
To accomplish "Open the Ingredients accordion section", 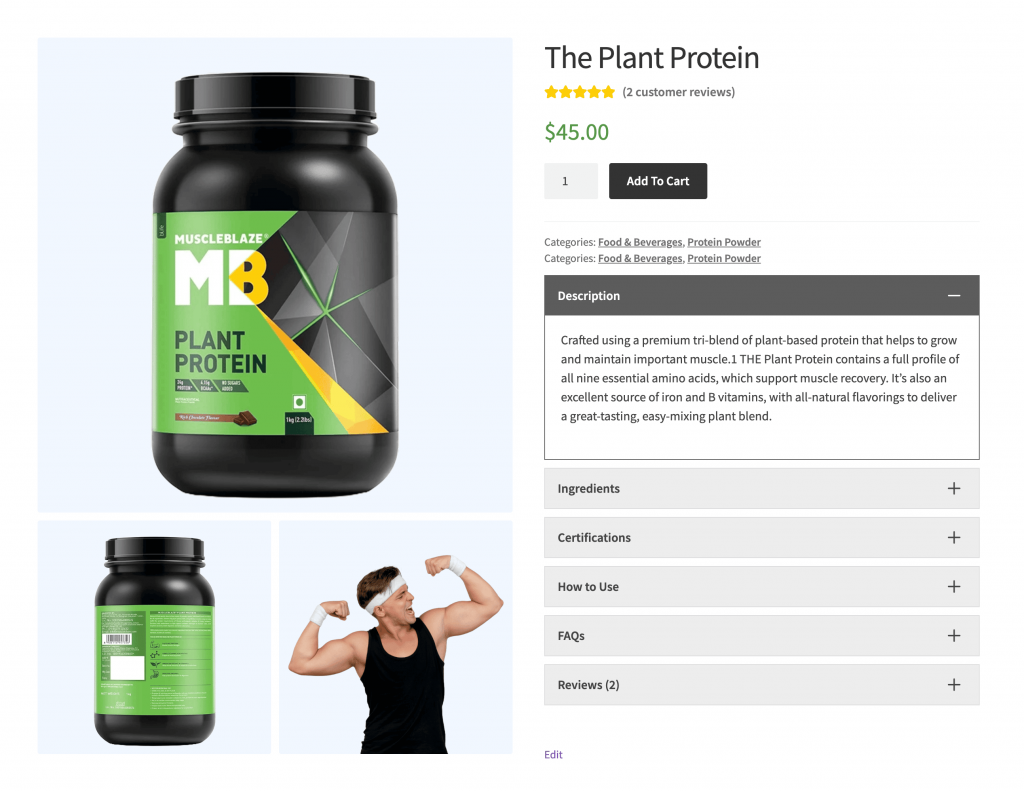I will coord(761,488).
